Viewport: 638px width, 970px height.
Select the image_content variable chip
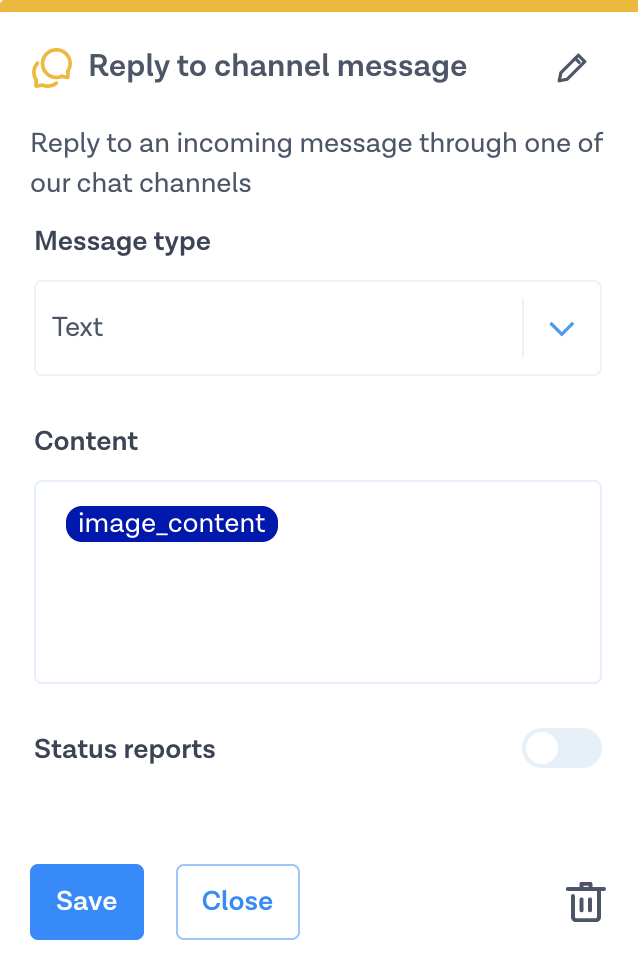(x=171, y=523)
